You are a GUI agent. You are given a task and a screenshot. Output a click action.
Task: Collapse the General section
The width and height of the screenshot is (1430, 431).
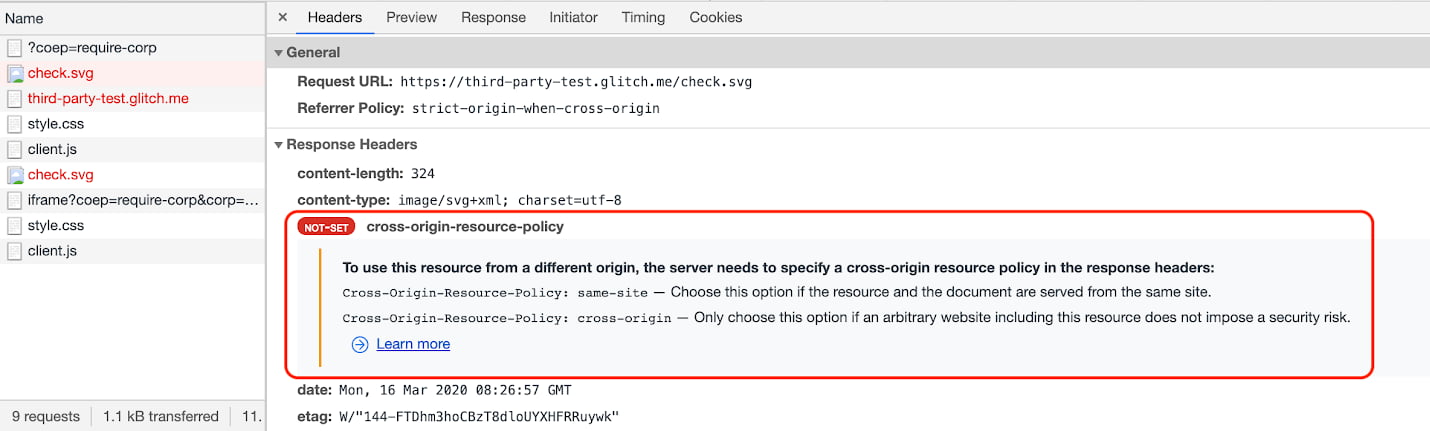tap(279, 53)
